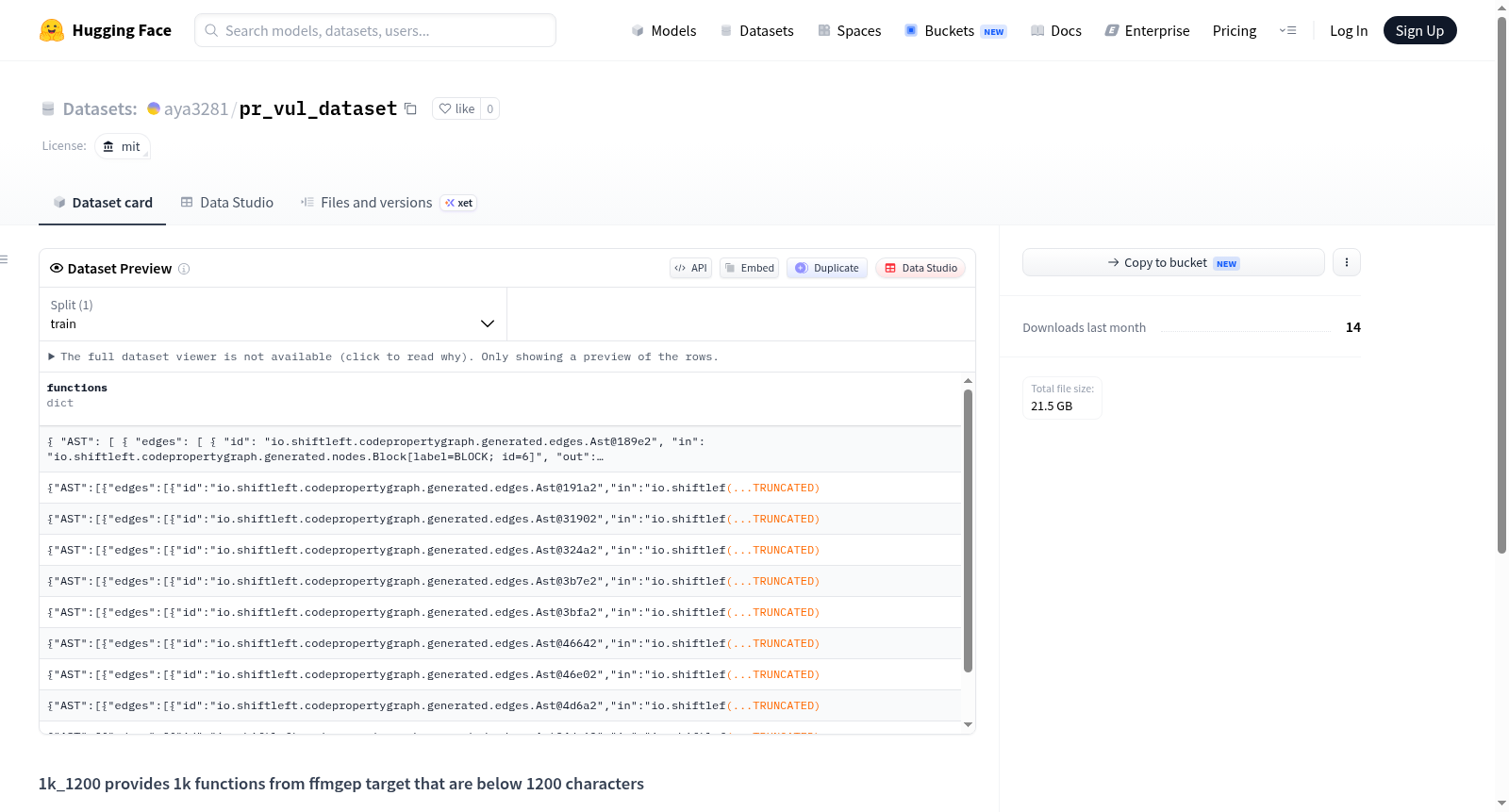Switch to the Data Studio tab
Viewport: 1509px width, 812px height.
tap(227, 203)
